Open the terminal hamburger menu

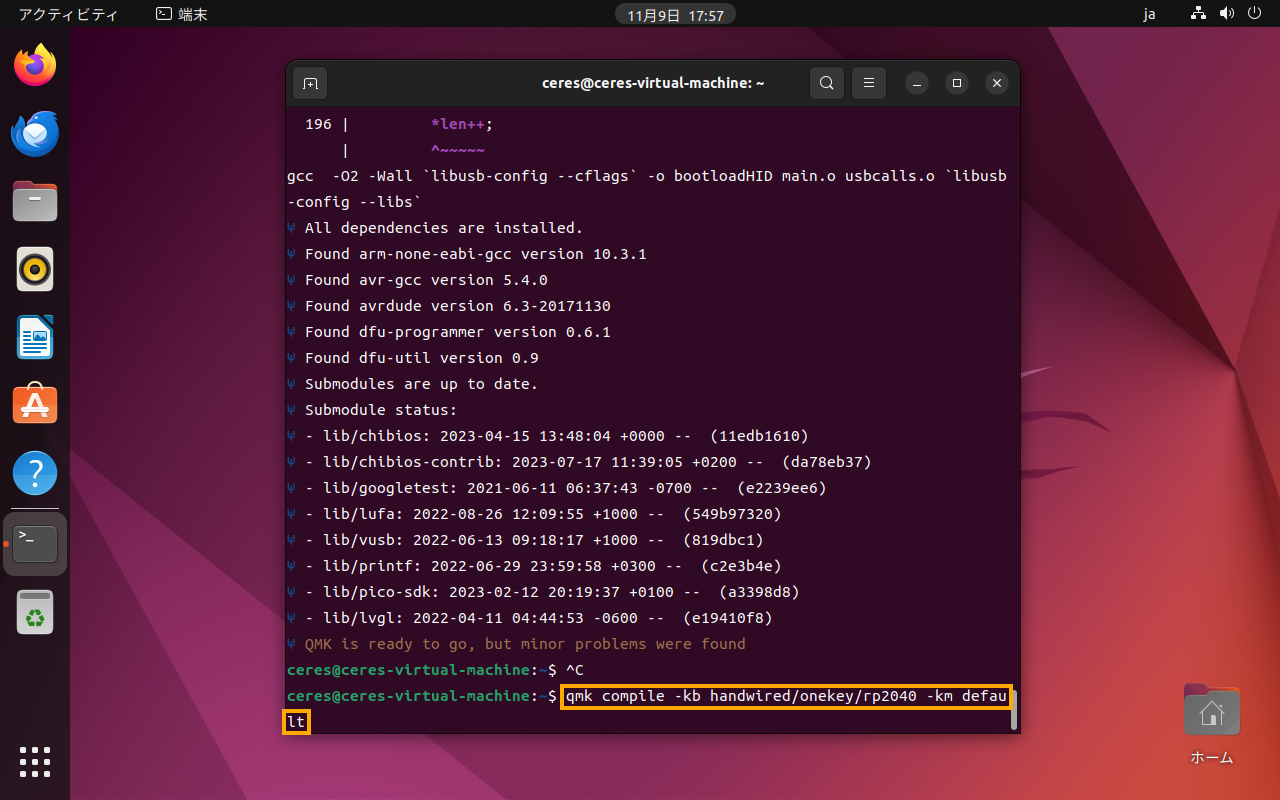[869, 83]
